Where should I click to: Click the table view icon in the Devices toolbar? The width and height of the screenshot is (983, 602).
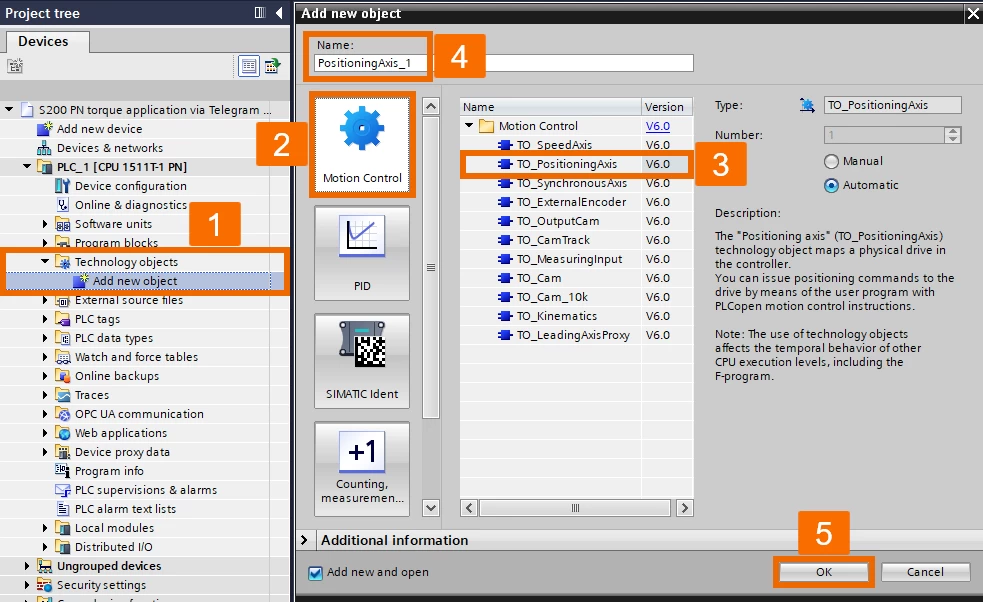[x=249, y=66]
